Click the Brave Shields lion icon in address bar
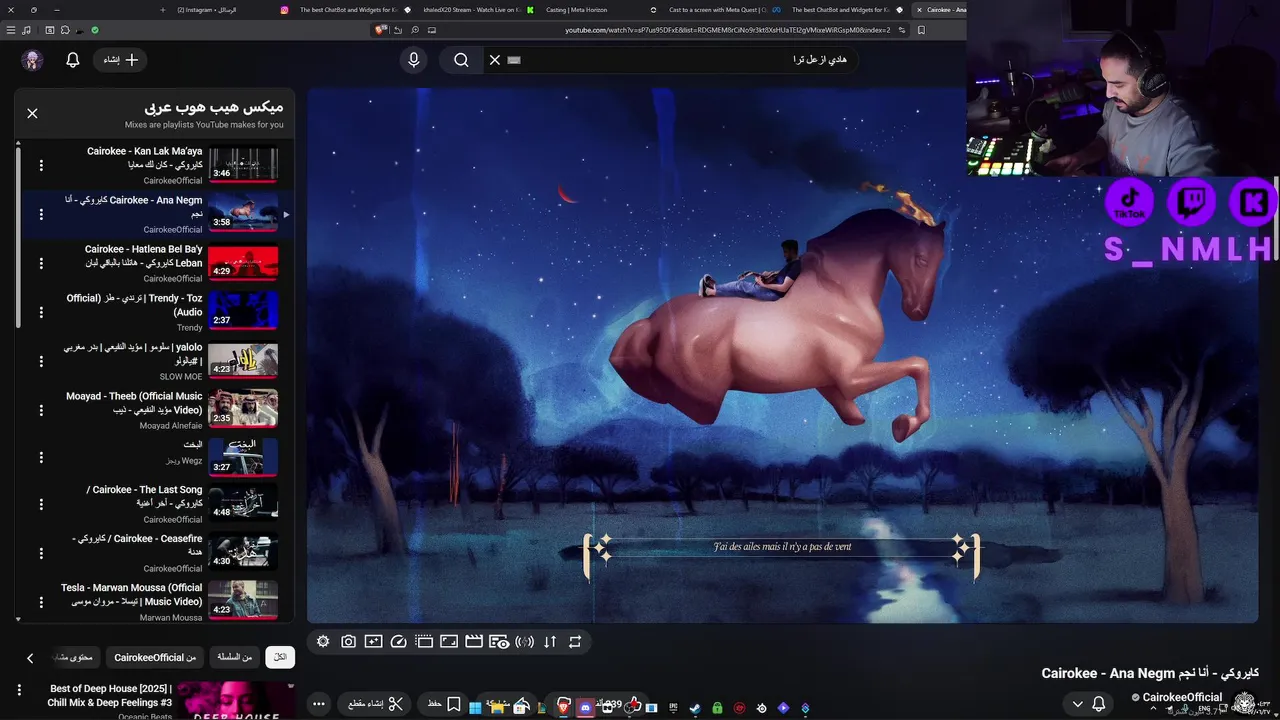 380,30
